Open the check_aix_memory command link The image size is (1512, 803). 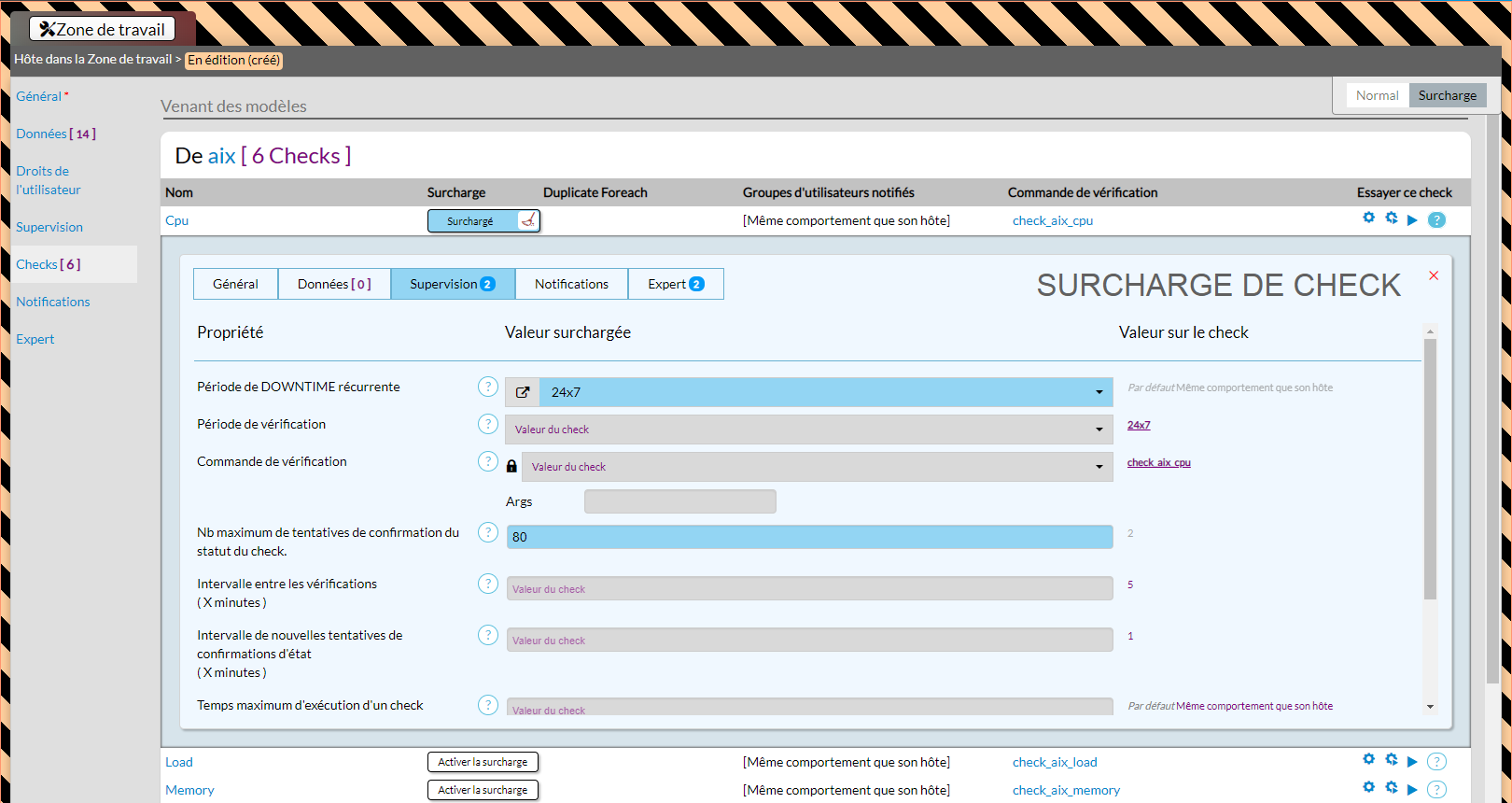coord(1066,790)
